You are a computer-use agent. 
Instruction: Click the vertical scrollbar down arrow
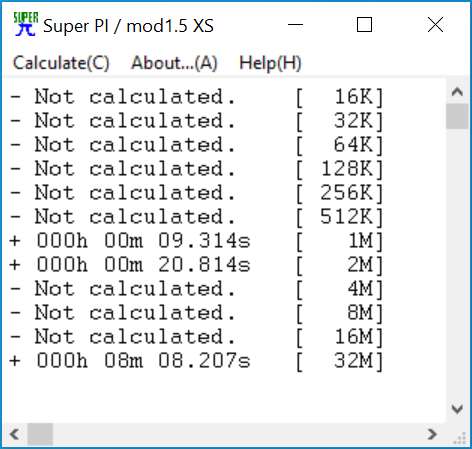point(457,409)
